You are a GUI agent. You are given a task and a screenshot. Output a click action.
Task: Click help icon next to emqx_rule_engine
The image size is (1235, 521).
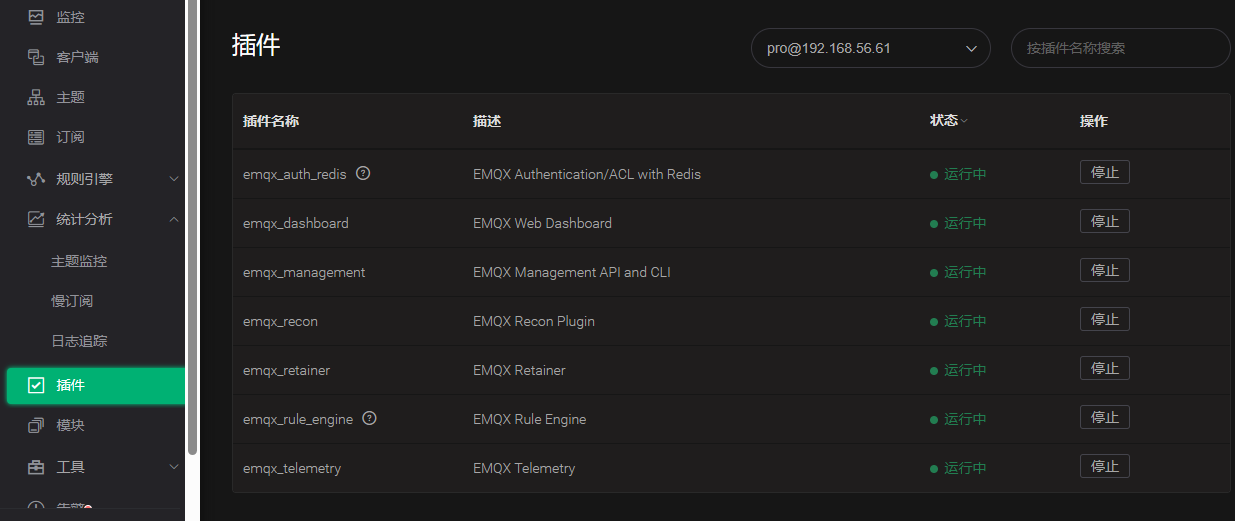pyautogui.click(x=369, y=419)
